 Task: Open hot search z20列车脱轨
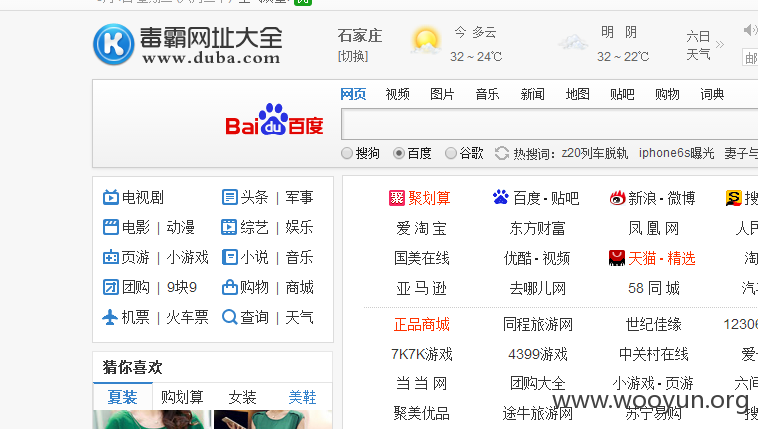[x=595, y=153]
